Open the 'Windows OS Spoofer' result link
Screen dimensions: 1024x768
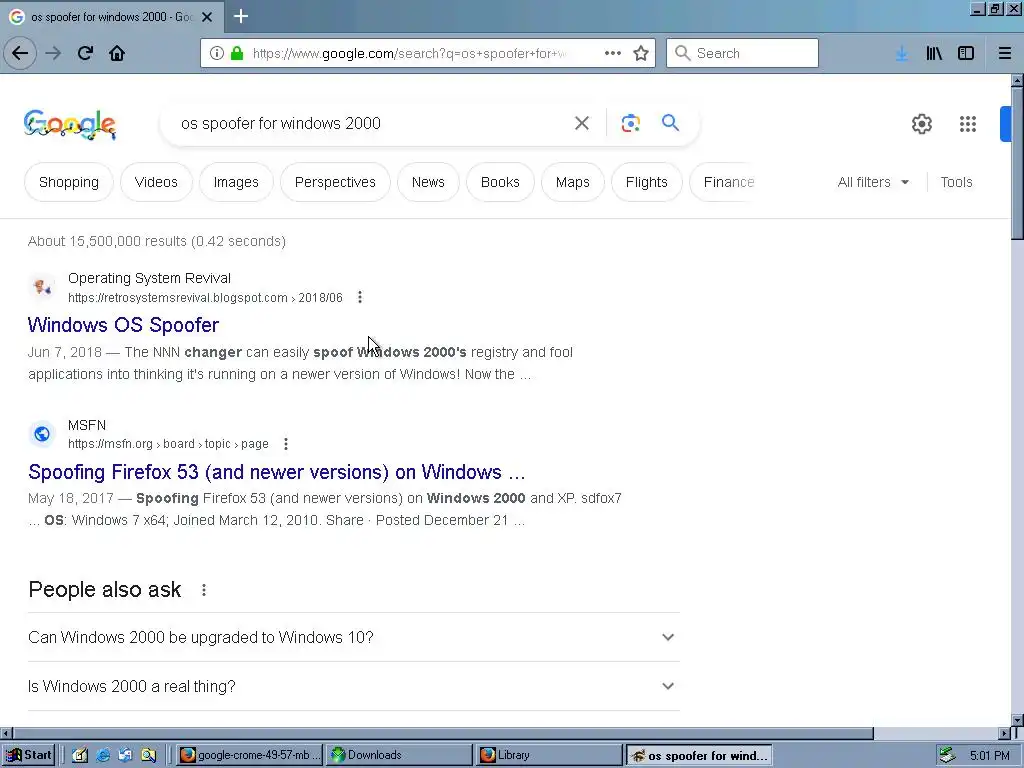[123, 325]
